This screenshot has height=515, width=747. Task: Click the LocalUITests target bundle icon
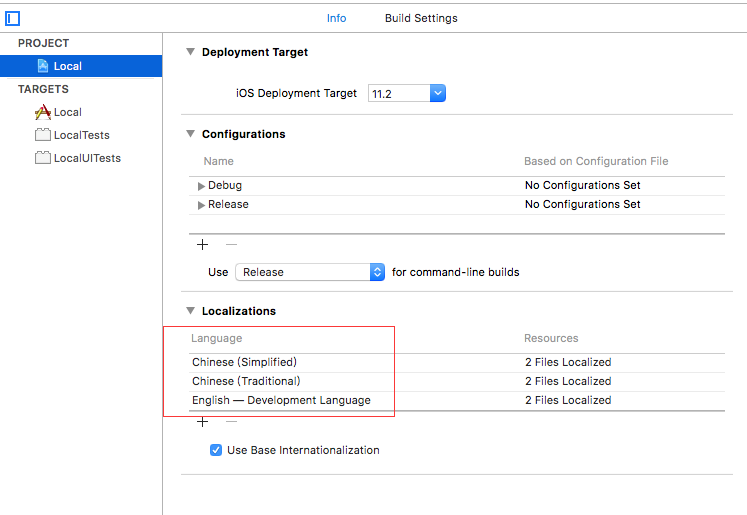point(43,158)
